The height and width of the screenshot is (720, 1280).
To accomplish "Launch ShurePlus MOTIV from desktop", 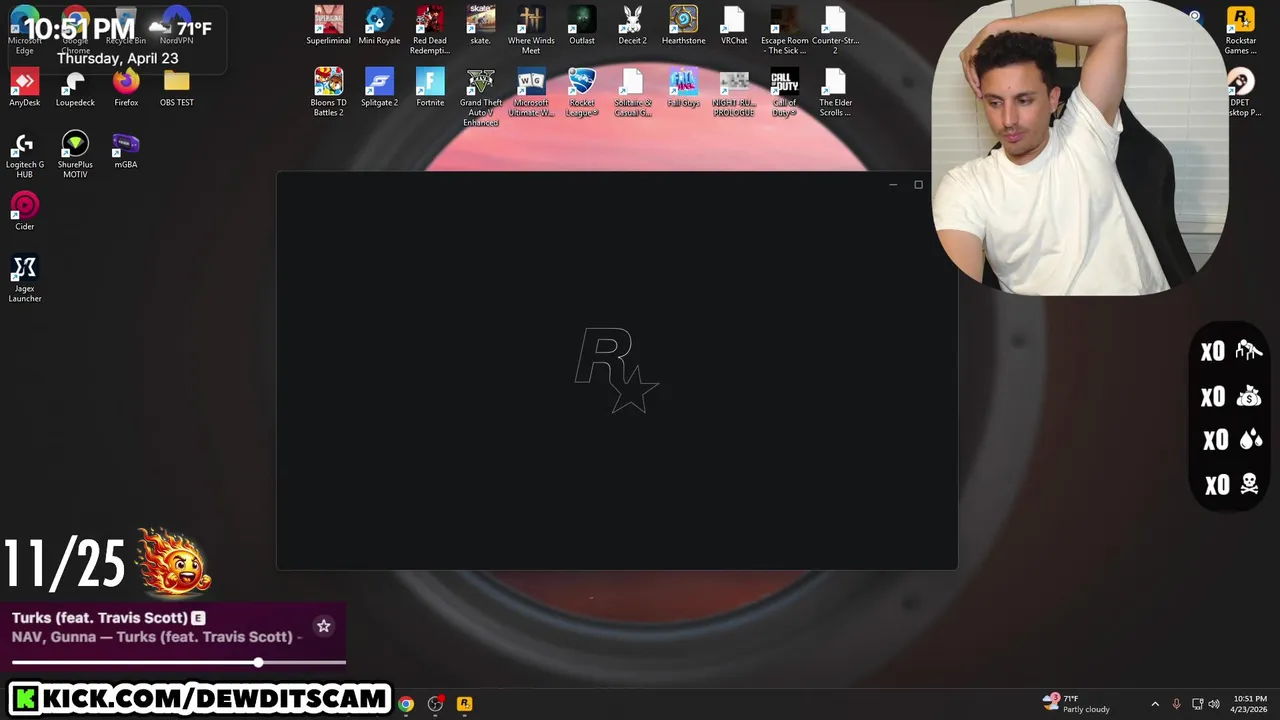I will (75, 155).
